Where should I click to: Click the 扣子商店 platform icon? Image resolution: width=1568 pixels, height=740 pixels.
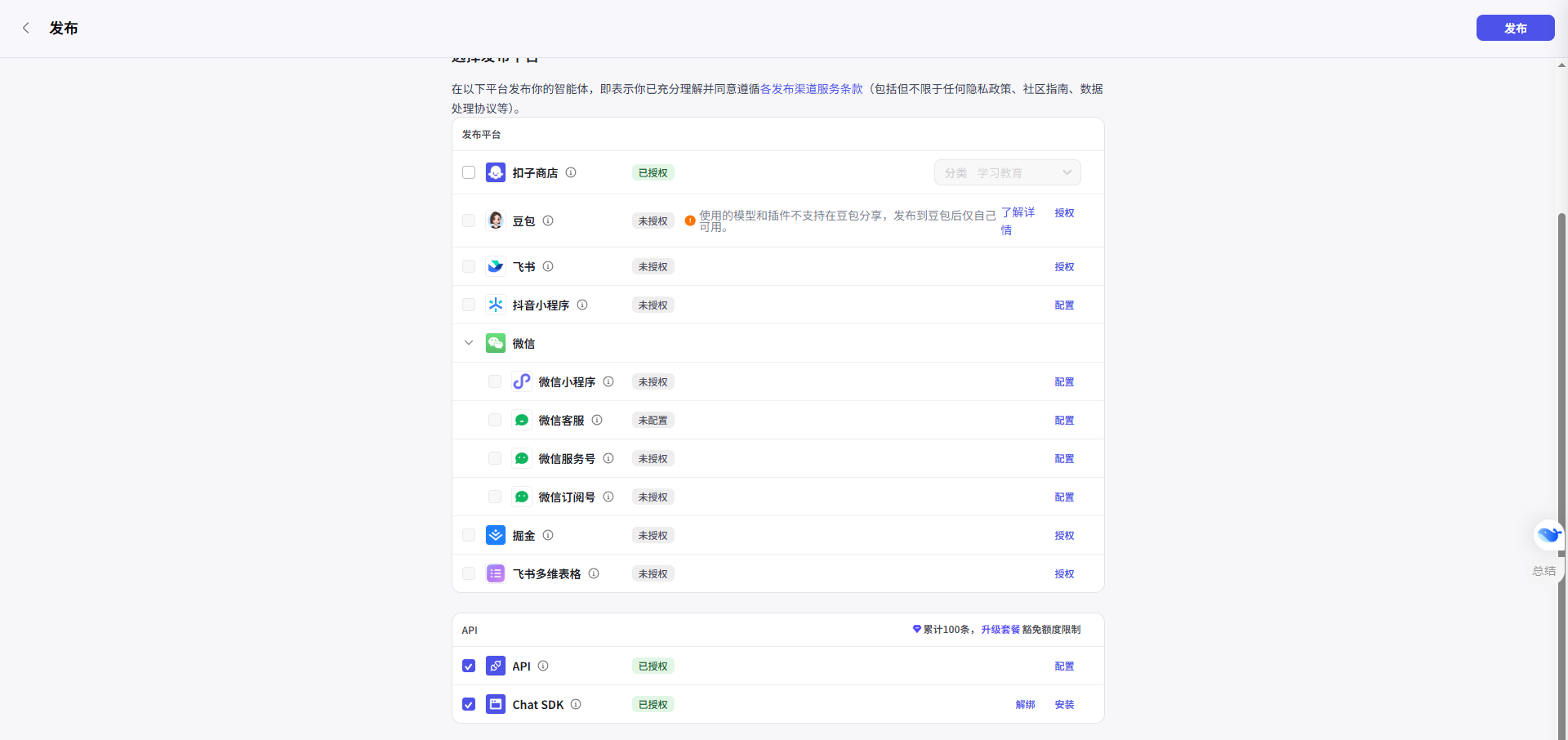pyautogui.click(x=496, y=172)
